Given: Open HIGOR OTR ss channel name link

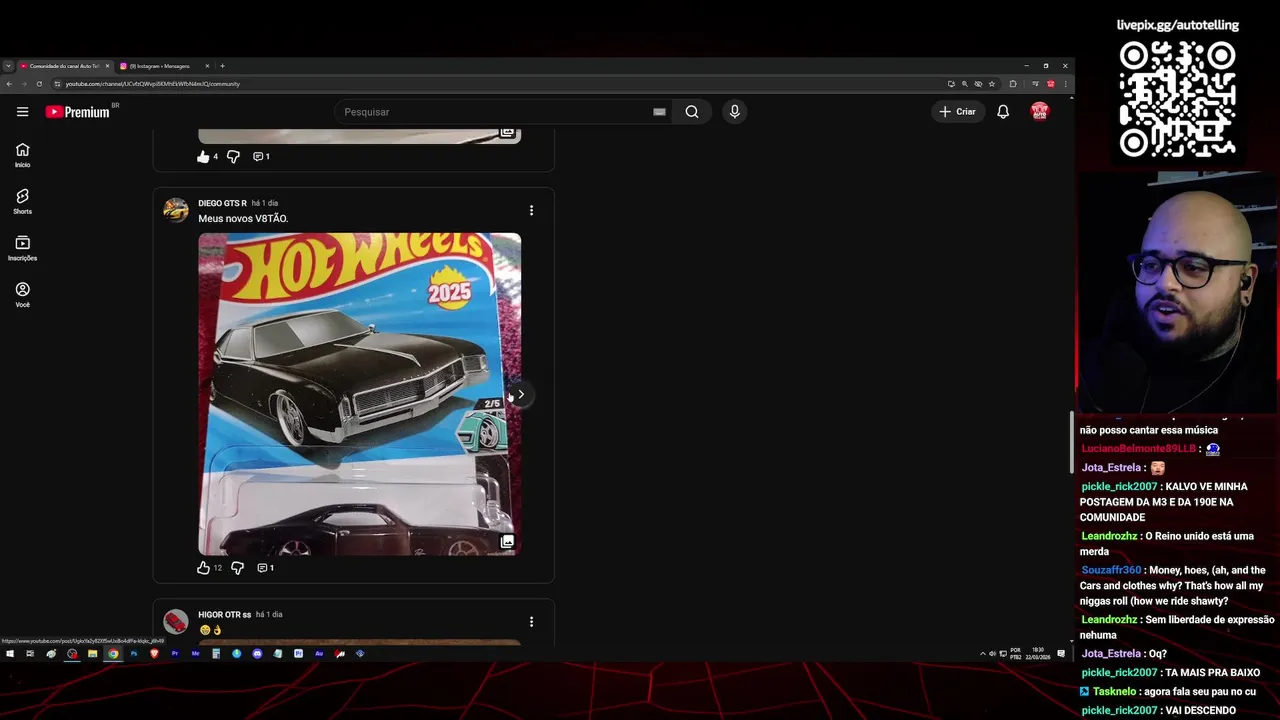Looking at the screenshot, I should pyautogui.click(x=224, y=614).
